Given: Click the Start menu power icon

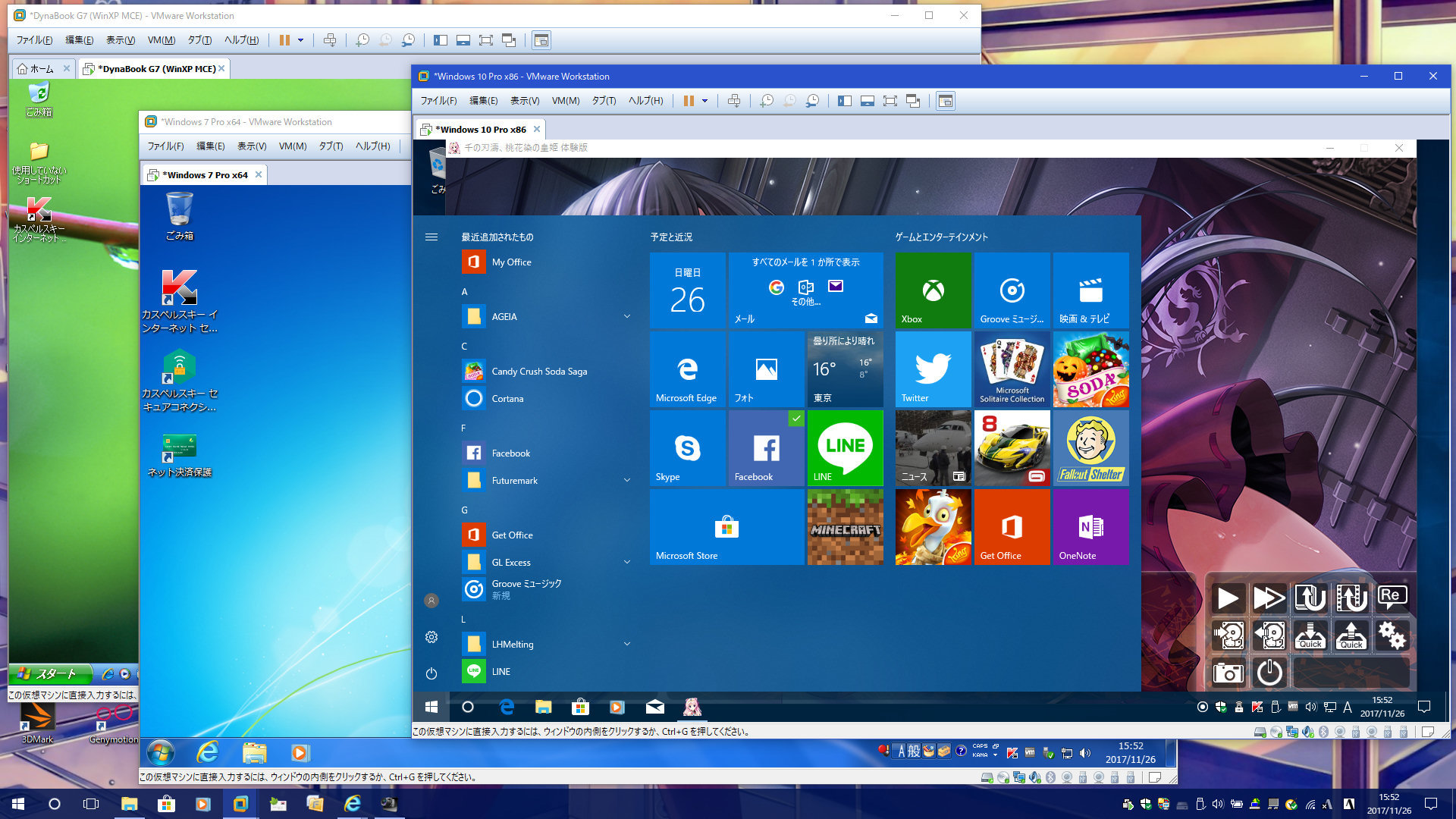Looking at the screenshot, I should point(431,673).
